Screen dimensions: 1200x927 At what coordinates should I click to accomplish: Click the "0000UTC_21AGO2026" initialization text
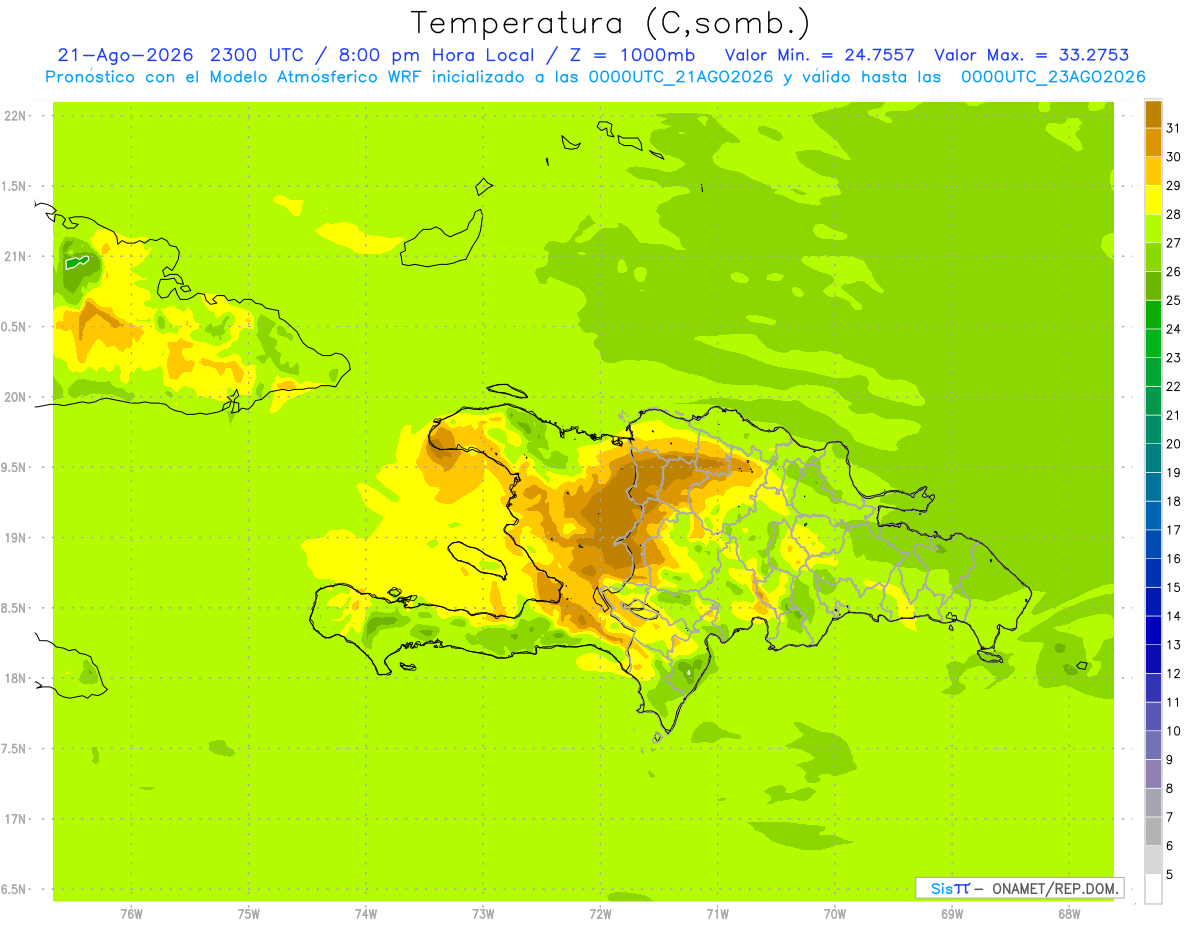[x=682, y=77]
